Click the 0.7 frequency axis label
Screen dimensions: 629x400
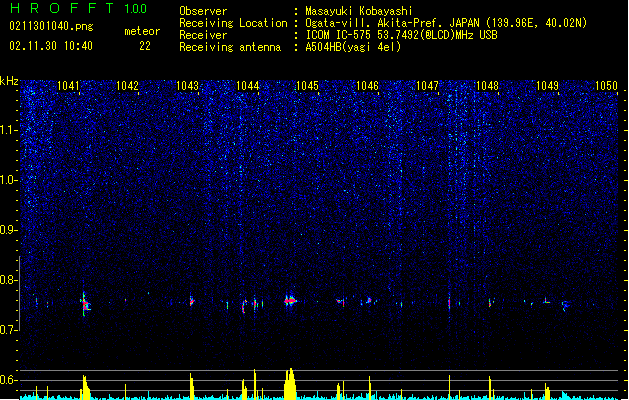pos(8,330)
